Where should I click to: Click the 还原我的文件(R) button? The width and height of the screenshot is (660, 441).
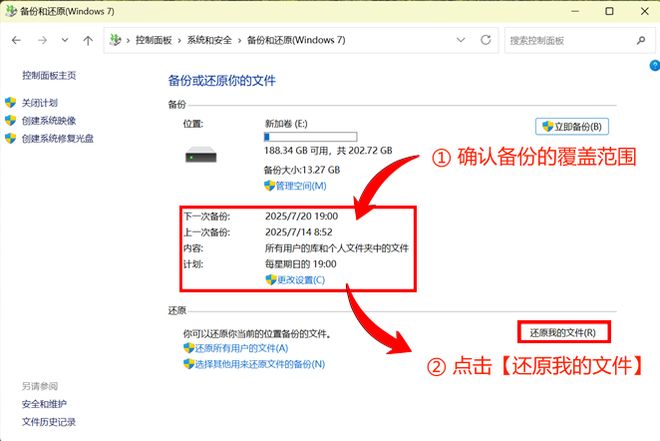564,333
